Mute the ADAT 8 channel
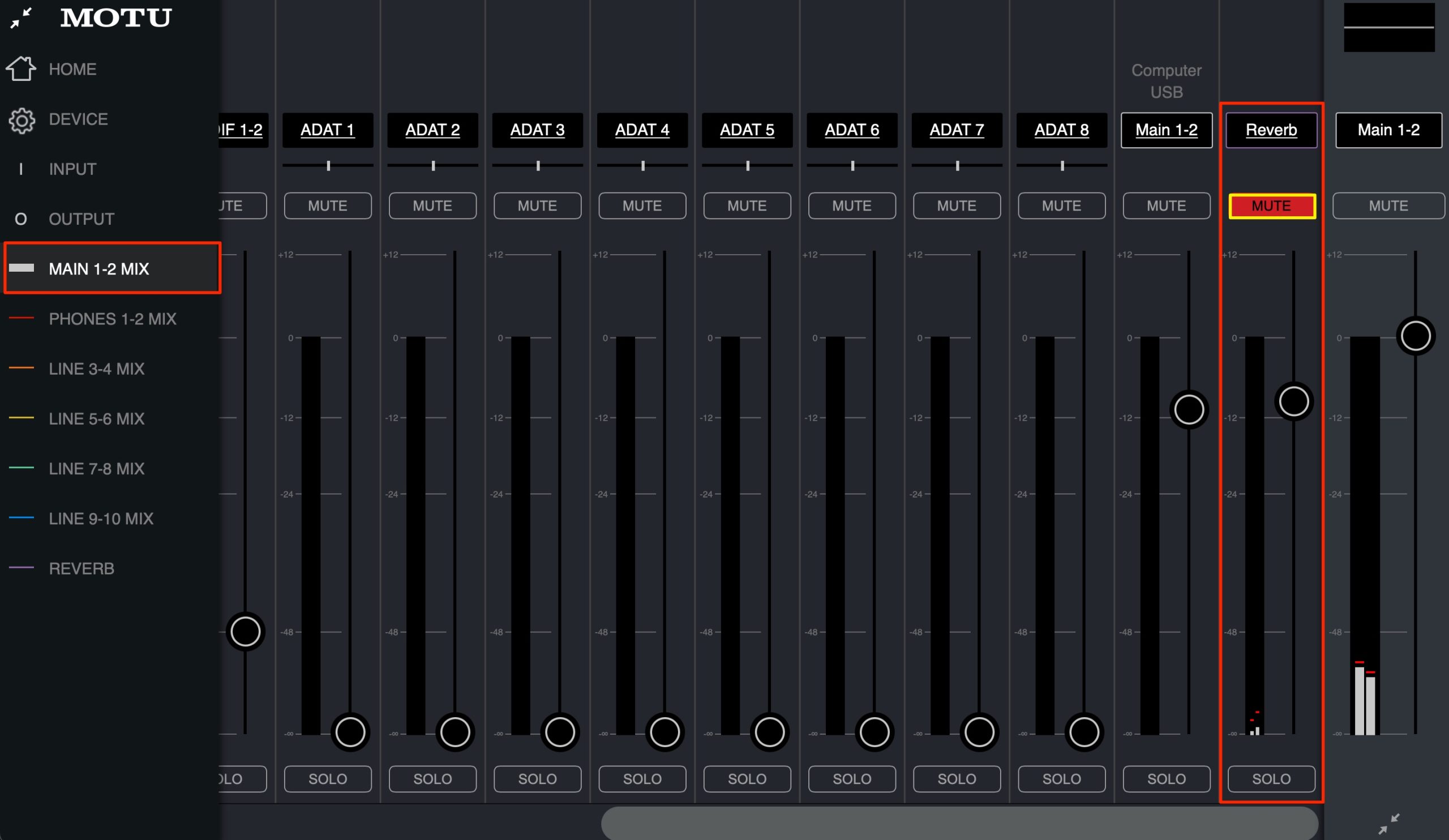Image resolution: width=1449 pixels, height=840 pixels. tap(1062, 206)
